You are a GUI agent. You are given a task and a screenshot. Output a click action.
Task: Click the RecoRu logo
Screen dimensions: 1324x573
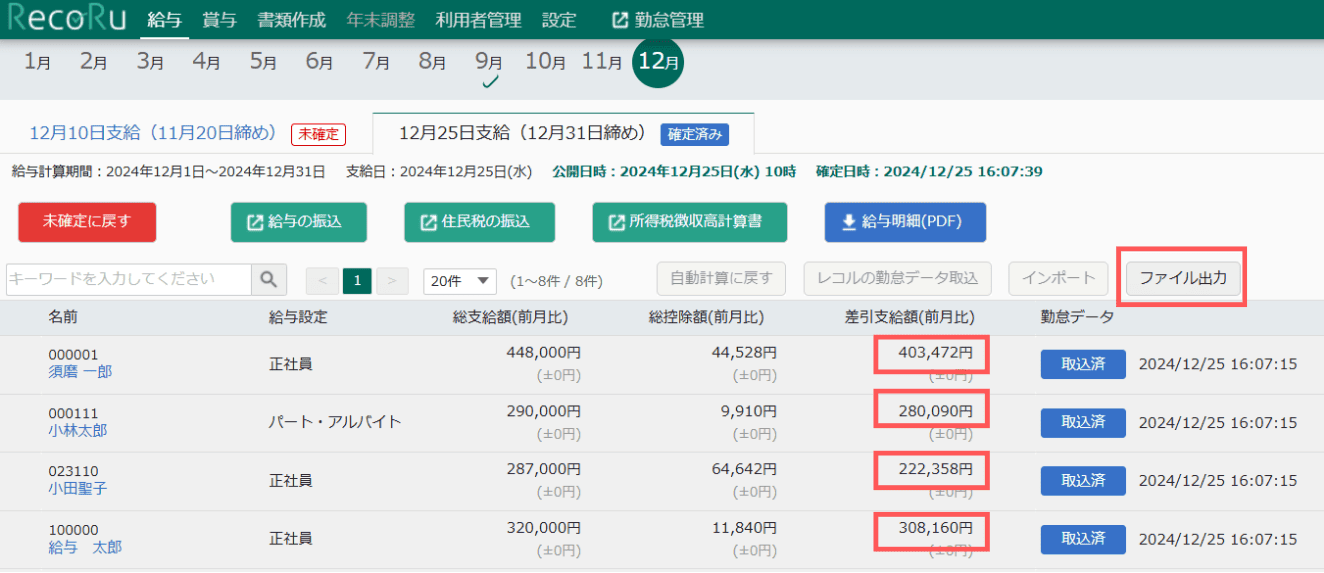[66, 19]
